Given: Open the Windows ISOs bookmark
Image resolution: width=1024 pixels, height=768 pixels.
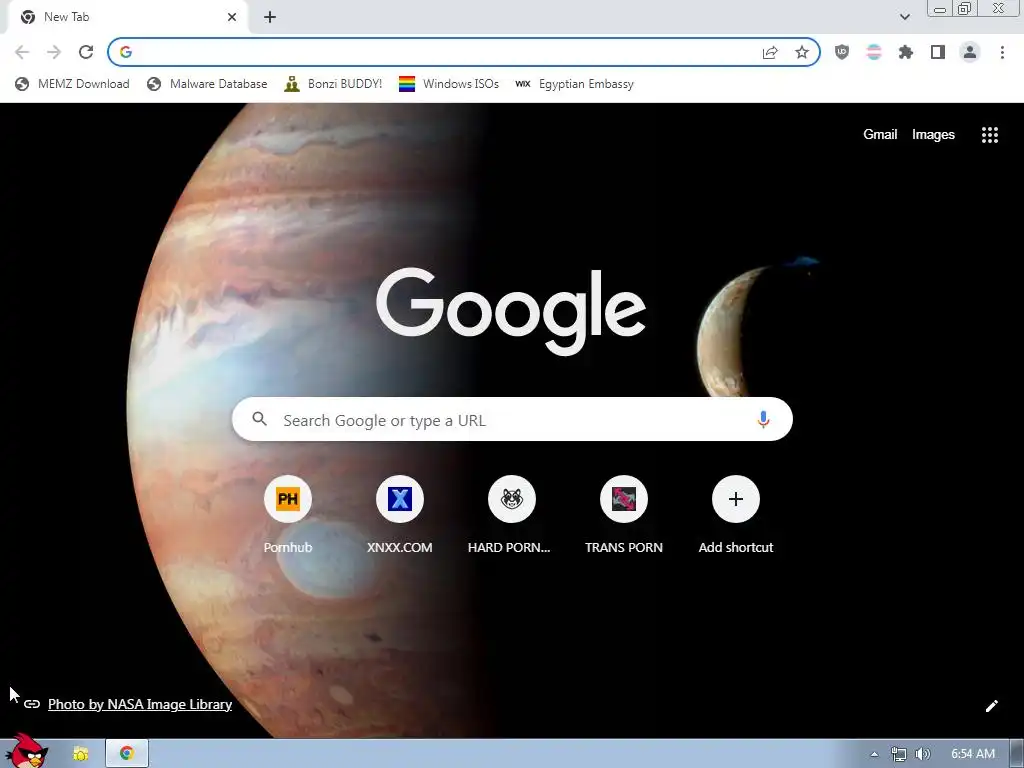Looking at the screenshot, I should [449, 84].
